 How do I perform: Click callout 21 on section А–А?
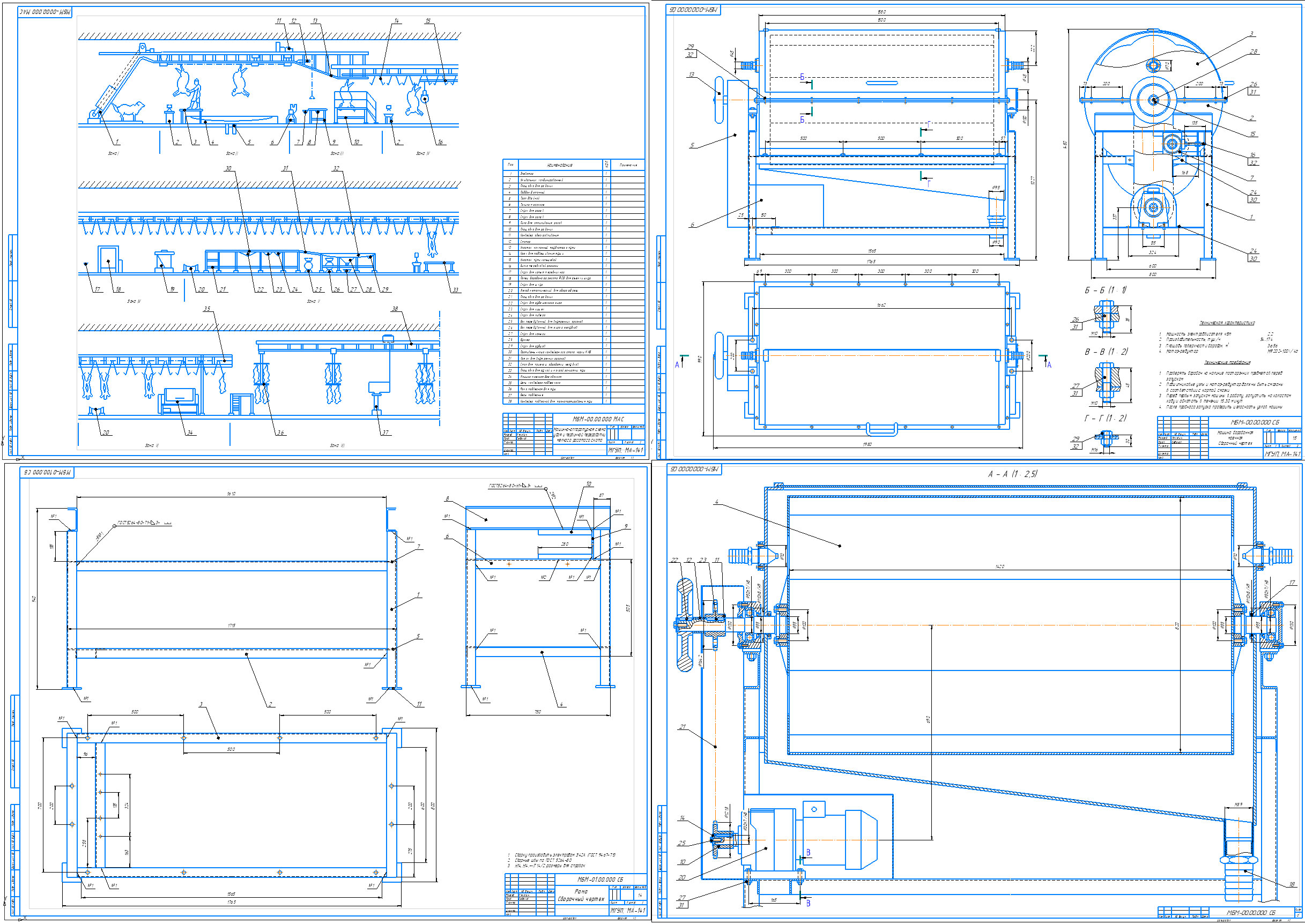pyautogui.click(x=682, y=727)
